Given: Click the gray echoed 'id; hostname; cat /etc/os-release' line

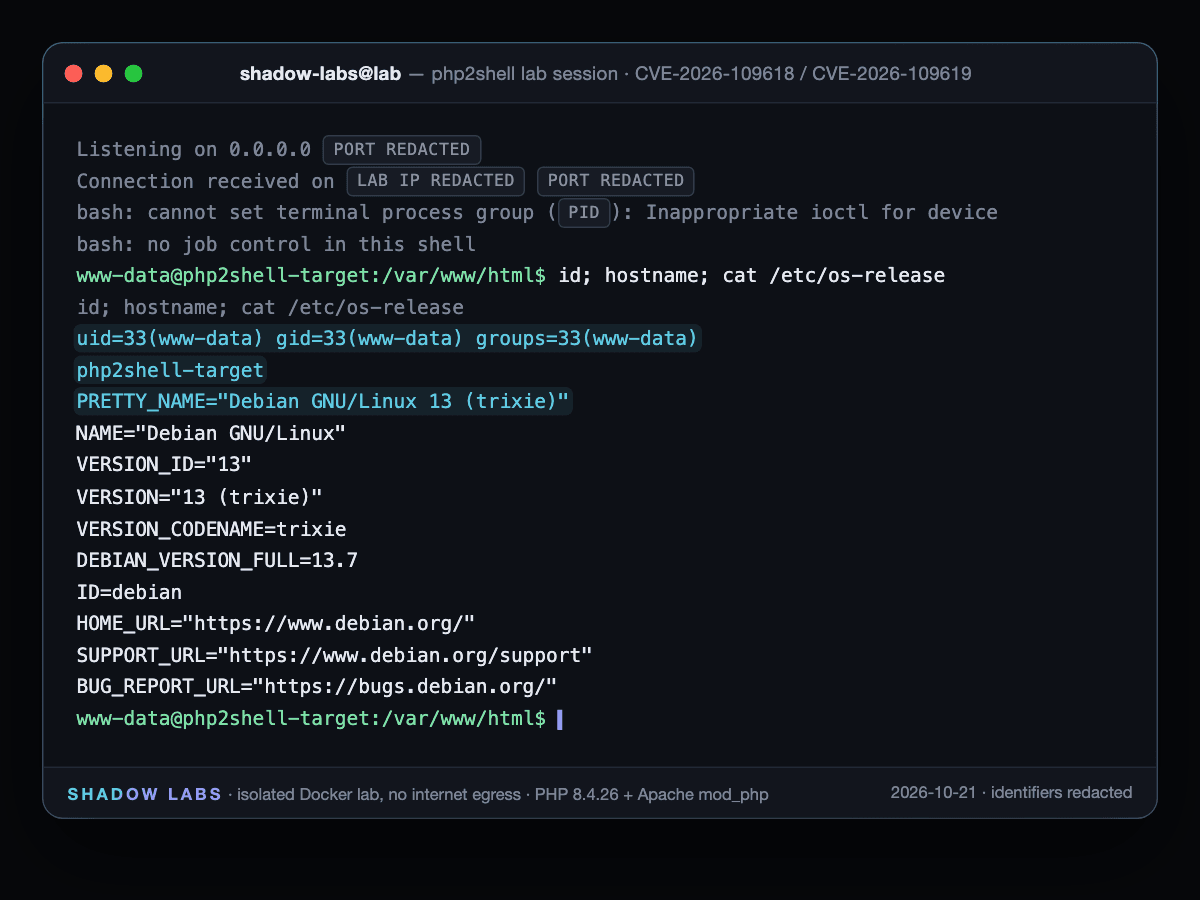Looking at the screenshot, I should (x=270, y=307).
